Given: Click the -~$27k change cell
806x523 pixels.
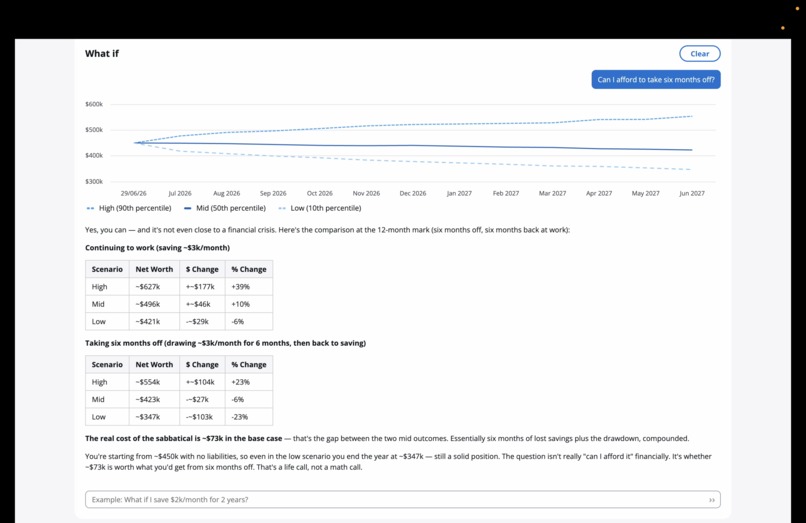Looking at the screenshot, I should [202, 400].
